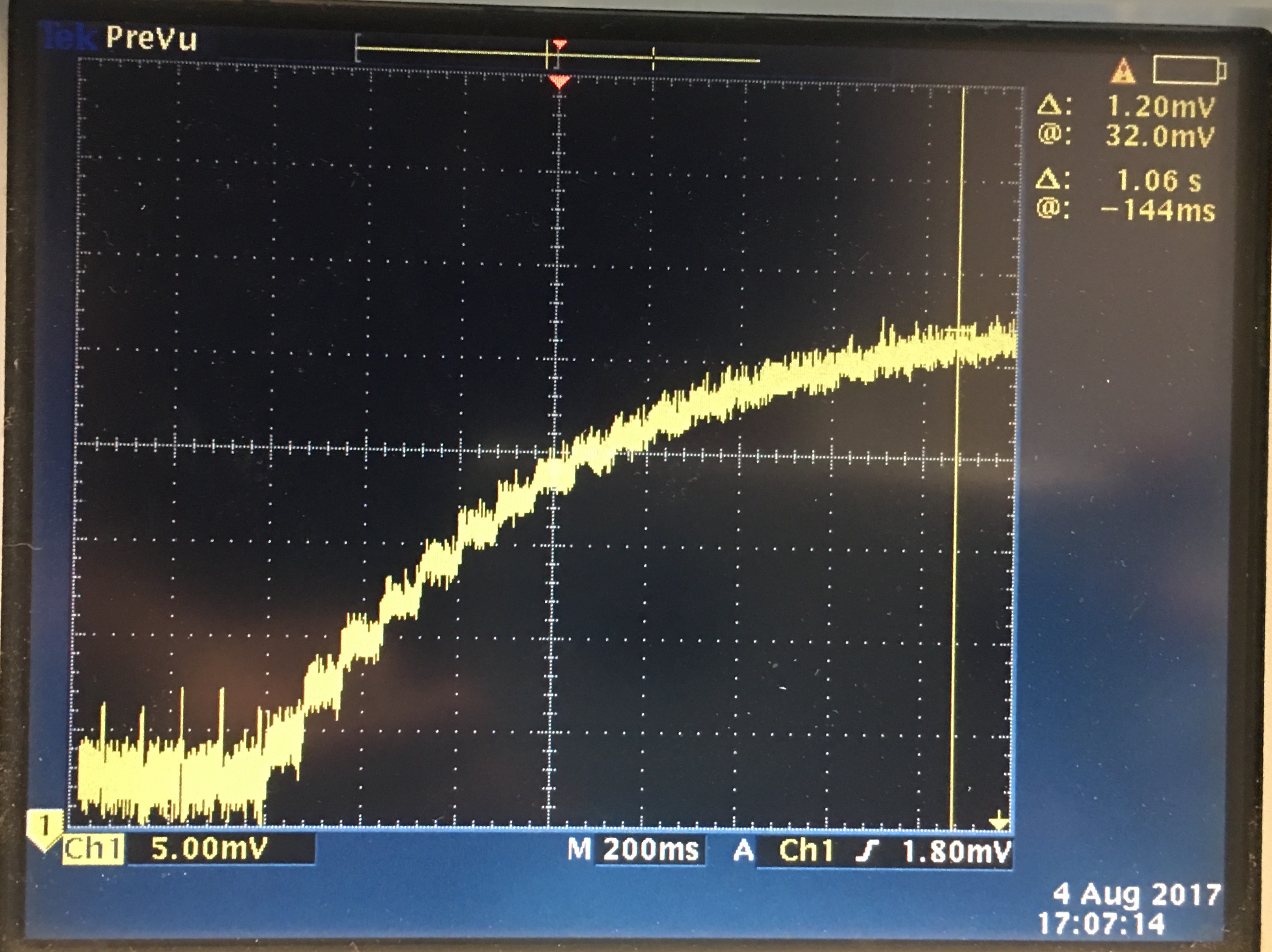Click the 4 Aug 2017 date display
Viewport: 1272px width, 952px height.
pos(1136,895)
